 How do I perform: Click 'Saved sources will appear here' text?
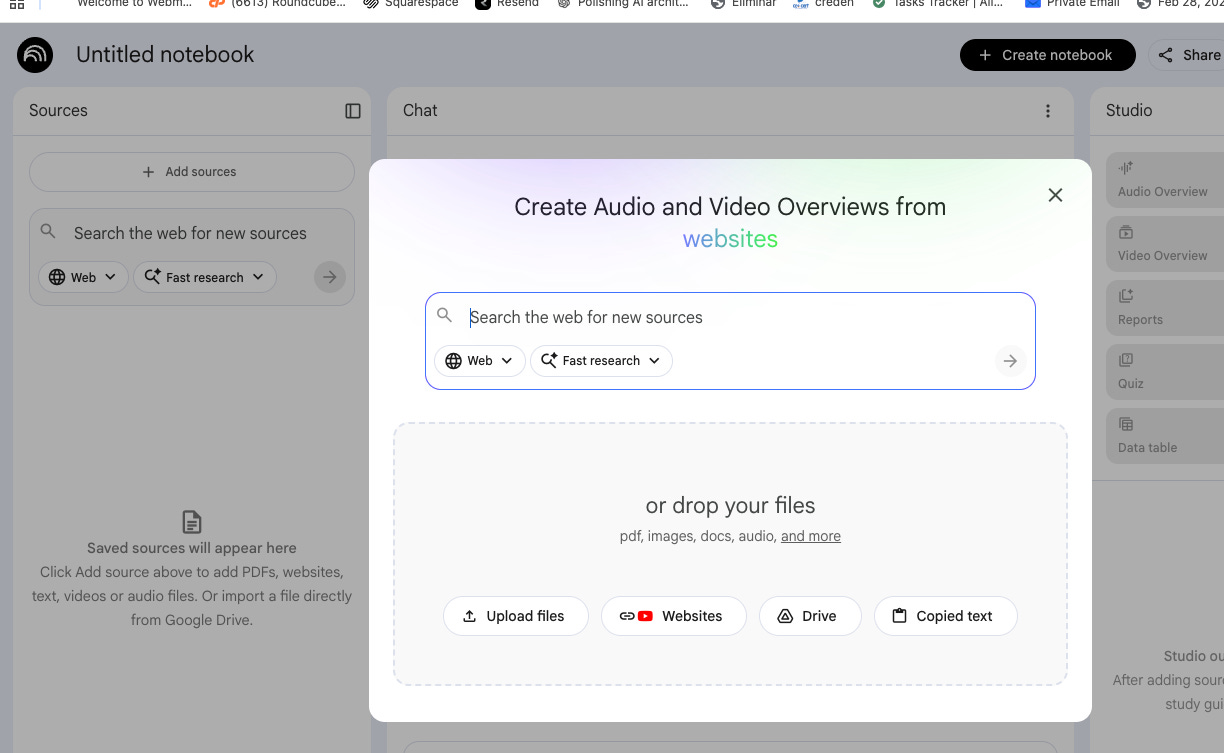pos(192,548)
